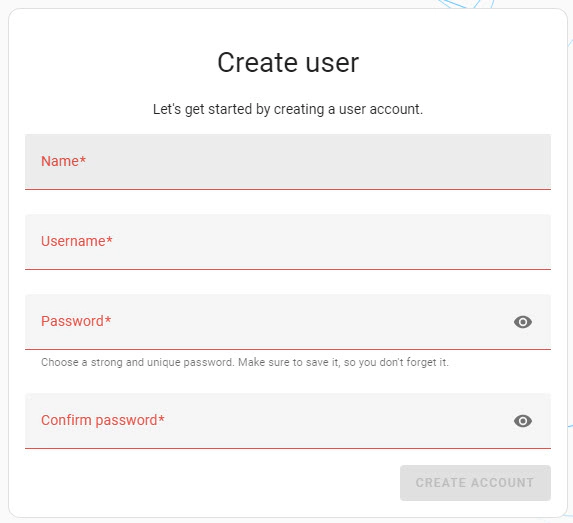Click the red underline beneath Username field
Image resolution: width=573 pixels, height=523 pixels.
pos(288,269)
